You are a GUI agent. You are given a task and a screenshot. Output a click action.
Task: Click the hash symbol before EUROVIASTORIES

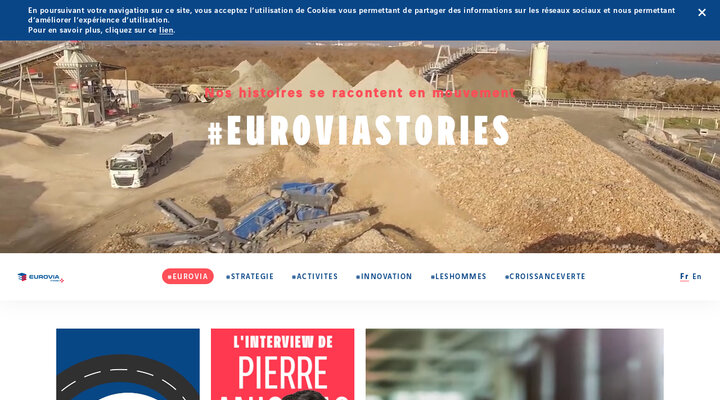click(215, 133)
